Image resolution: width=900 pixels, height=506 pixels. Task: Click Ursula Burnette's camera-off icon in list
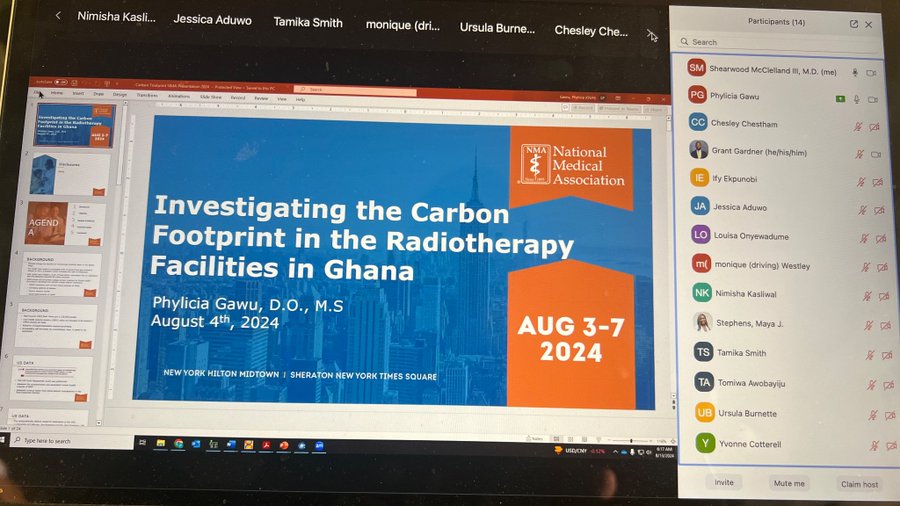pyautogui.click(x=890, y=415)
